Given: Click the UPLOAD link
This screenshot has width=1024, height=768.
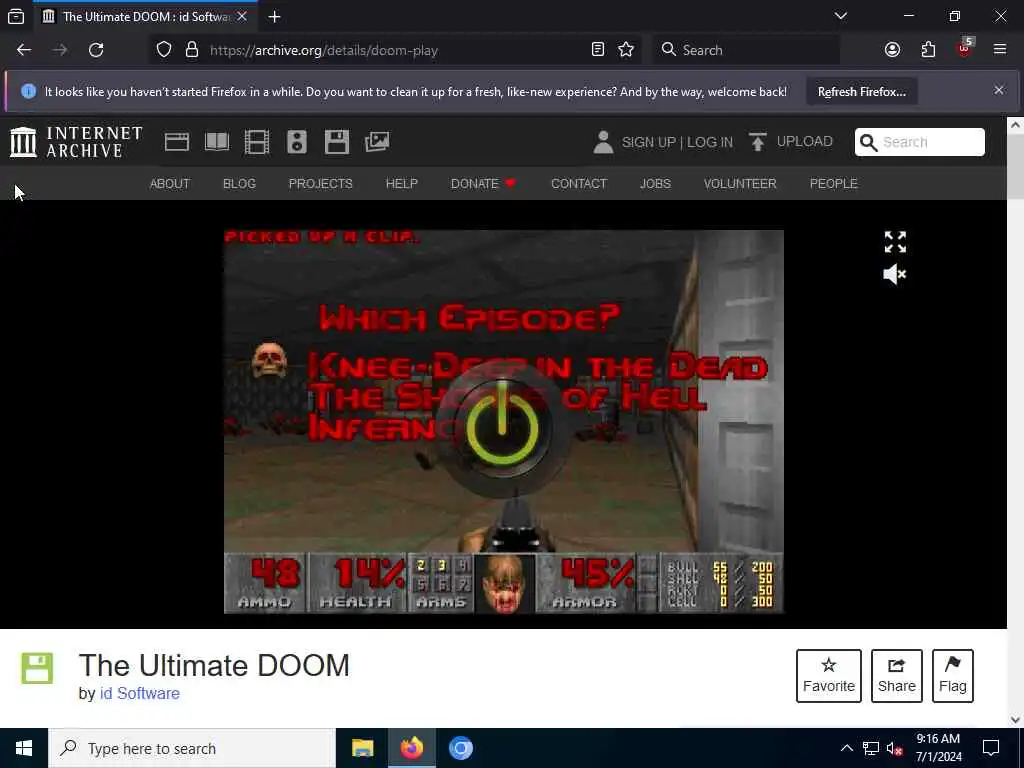Looking at the screenshot, I should (805, 142).
